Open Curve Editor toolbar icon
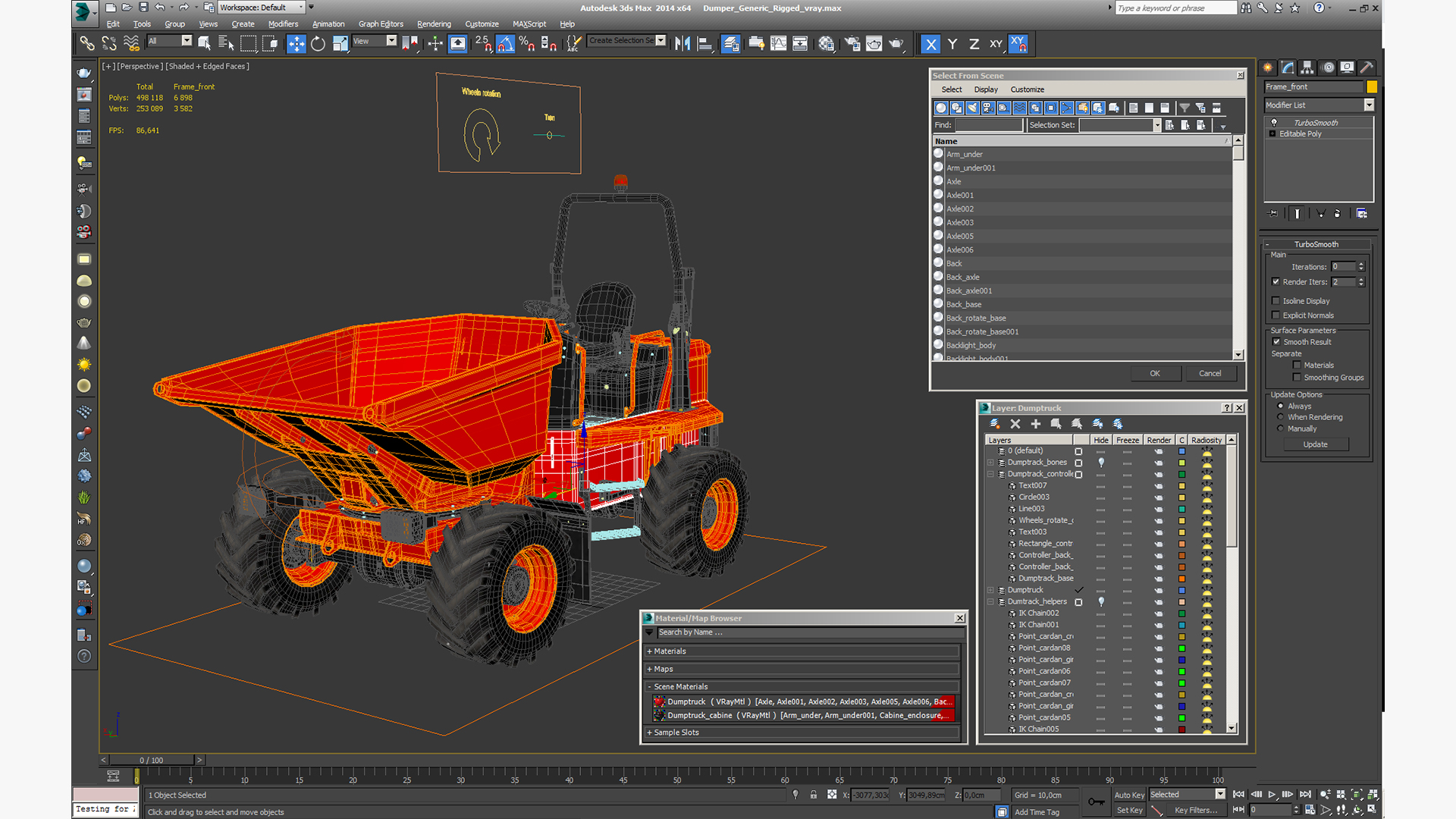Screen dimensions: 1456x819 click(x=779, y=44)
